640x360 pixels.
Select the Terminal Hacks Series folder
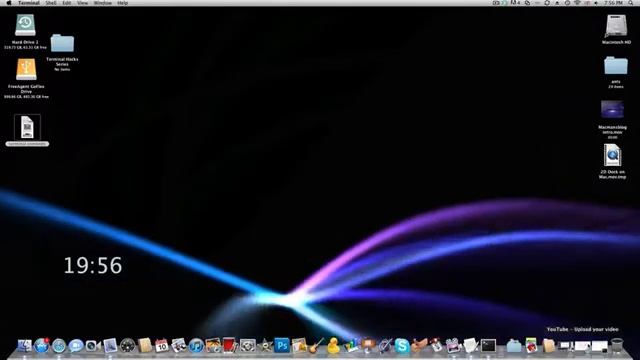point(62,44)
